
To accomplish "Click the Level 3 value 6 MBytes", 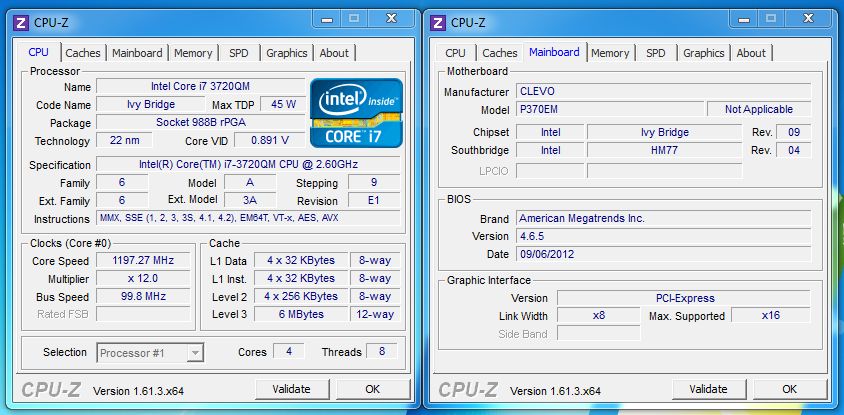I will (300, 314).
